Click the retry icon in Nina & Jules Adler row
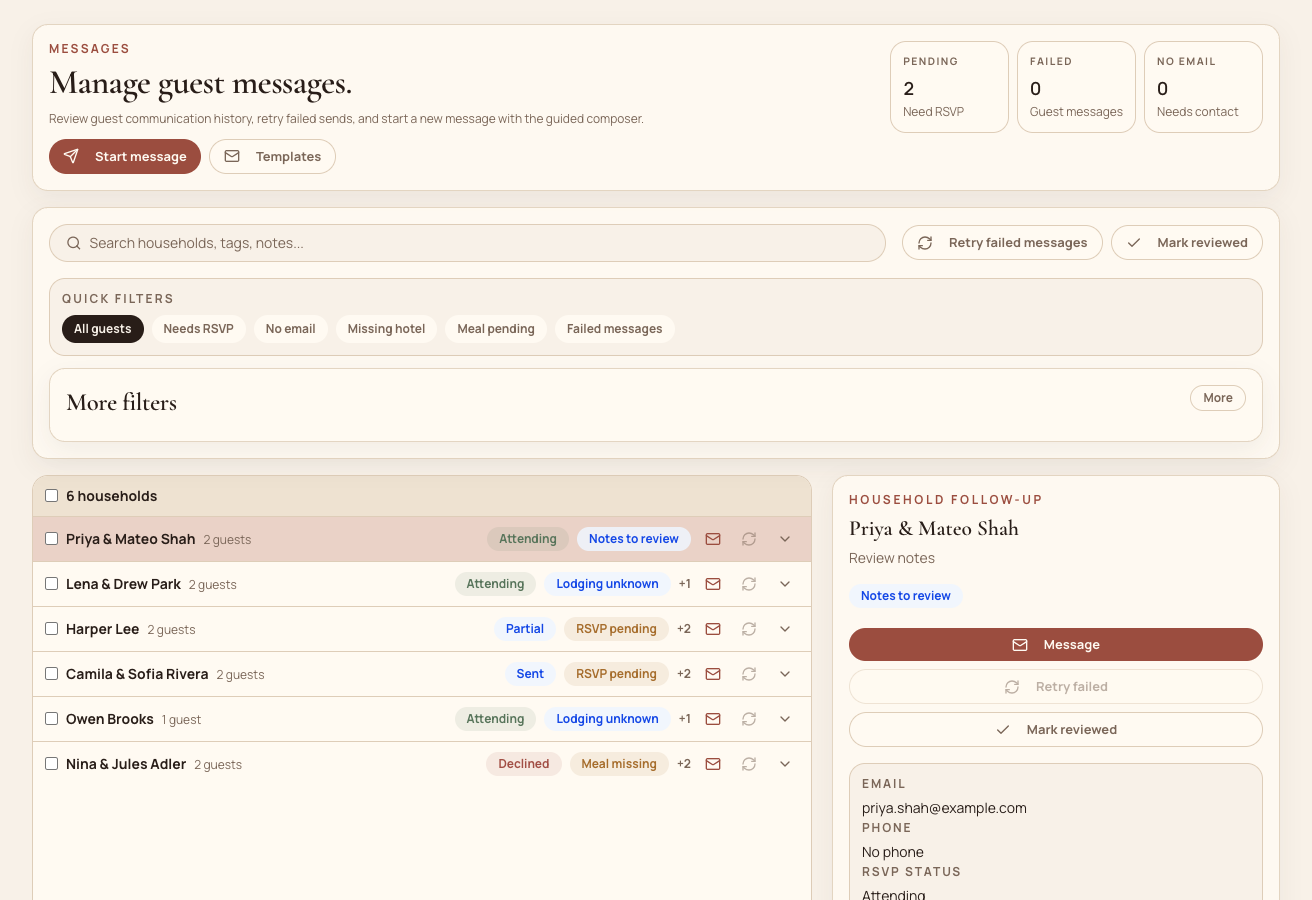1312x900 pixels. [749, 764]
